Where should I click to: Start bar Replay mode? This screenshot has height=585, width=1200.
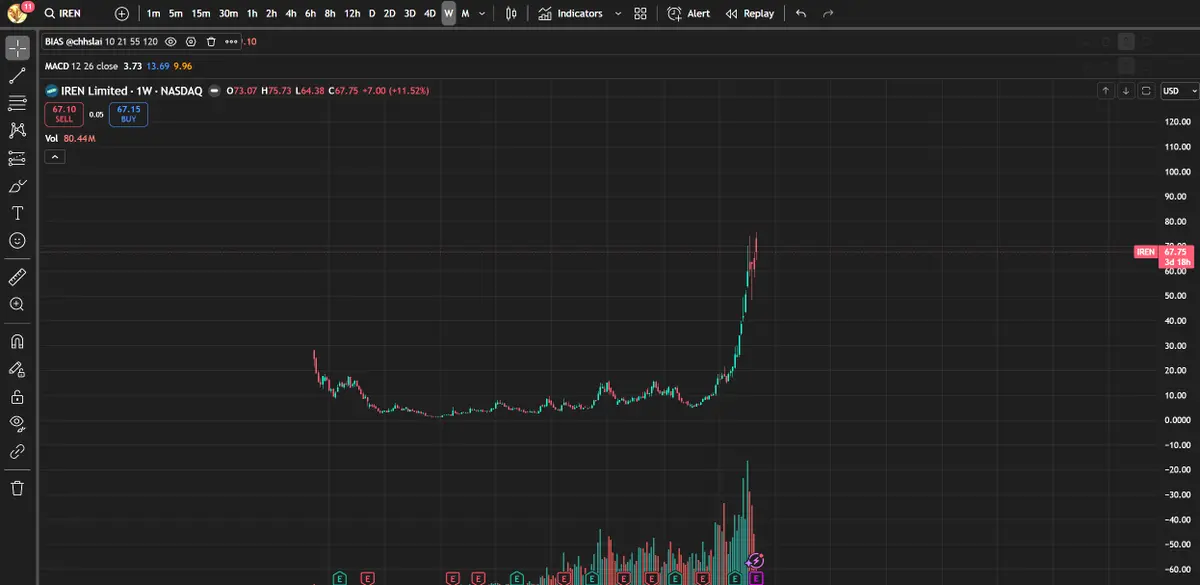point(749,14)
